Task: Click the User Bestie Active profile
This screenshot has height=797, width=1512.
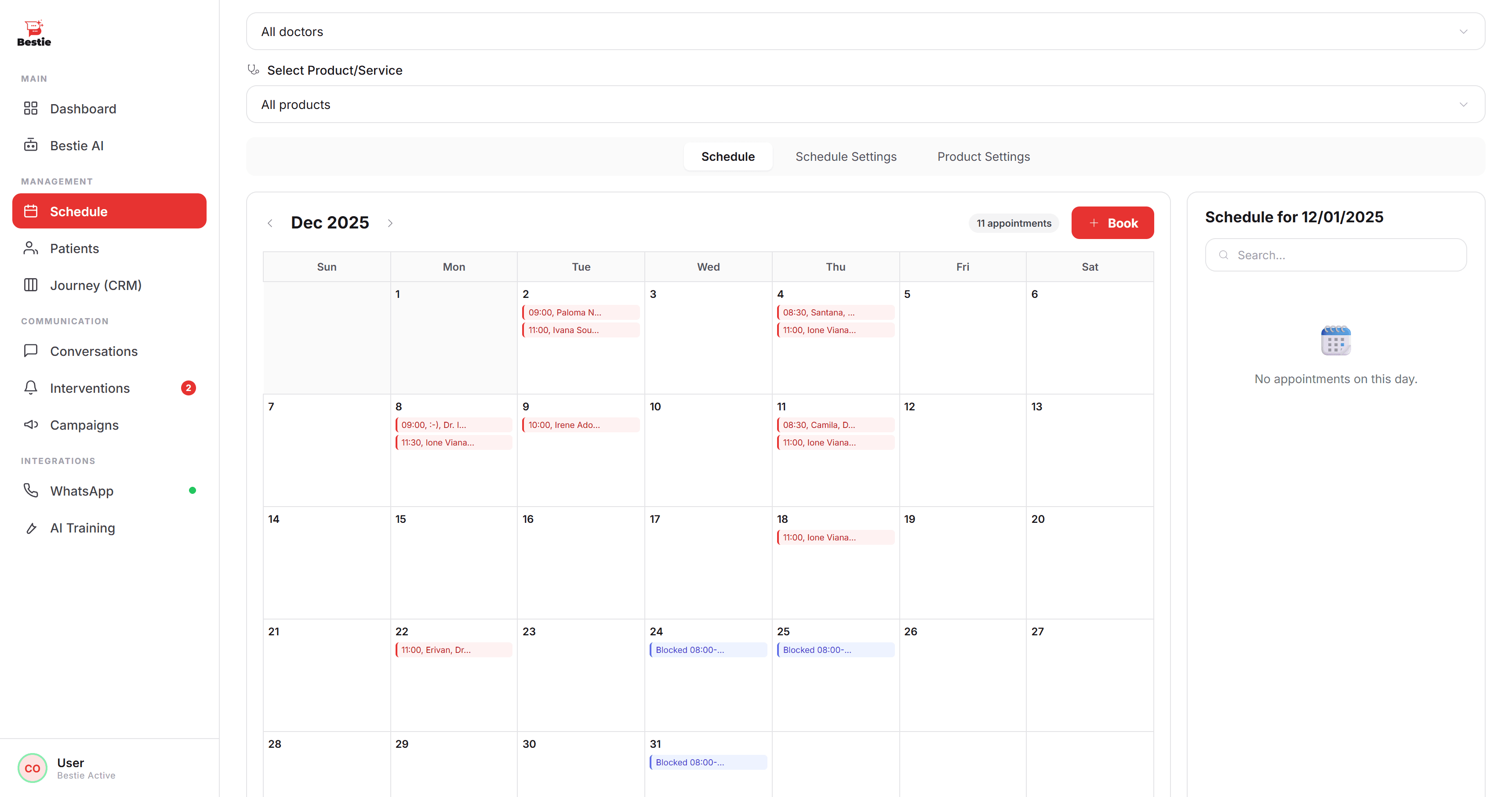Action: click(109, 768)
